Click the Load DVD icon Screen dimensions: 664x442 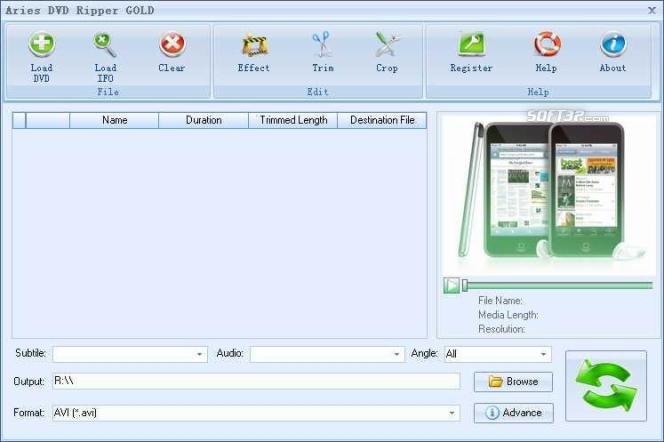(x=42, y=44)
